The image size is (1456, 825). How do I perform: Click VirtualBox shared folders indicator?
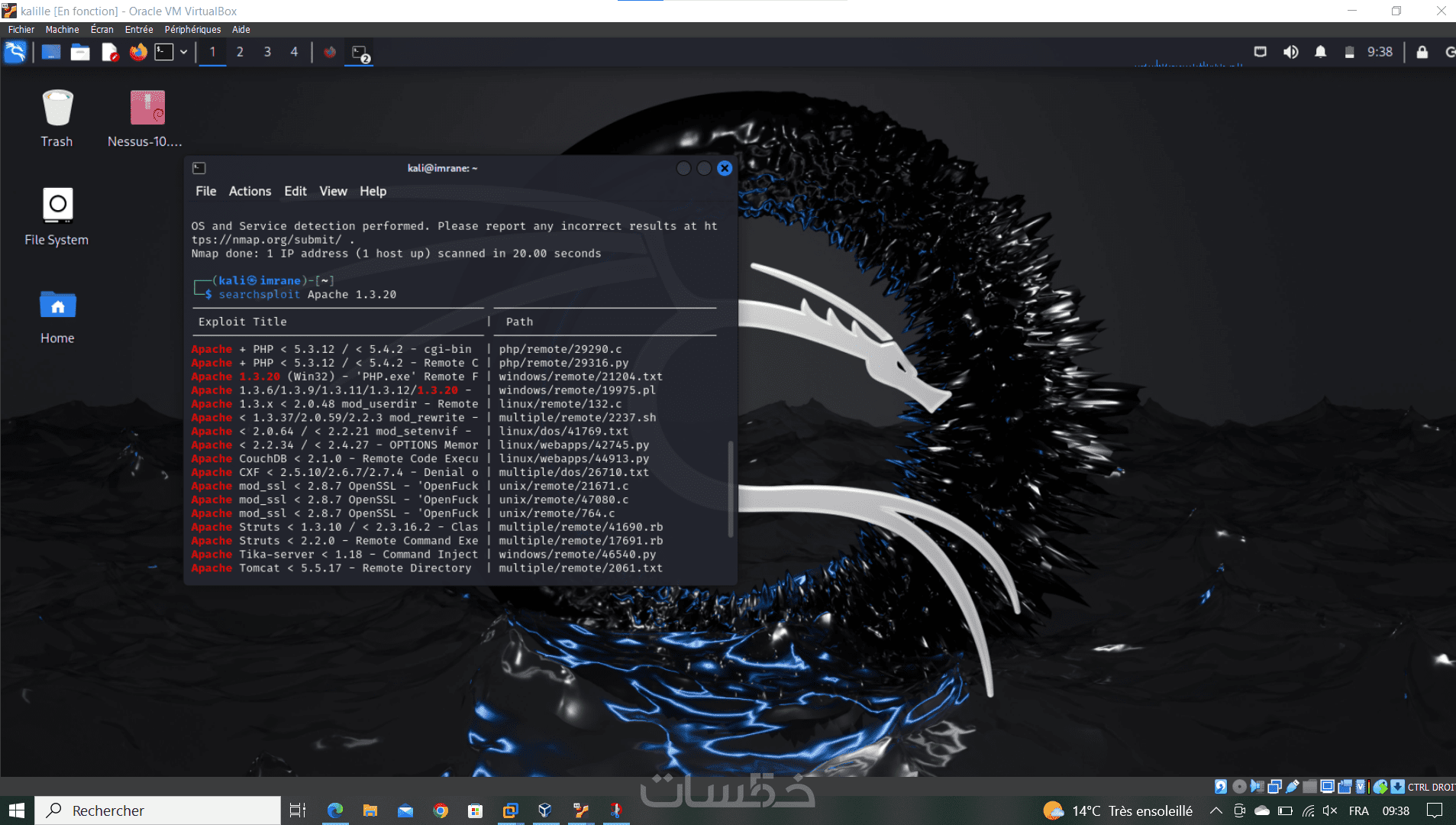pos(1309,786)
